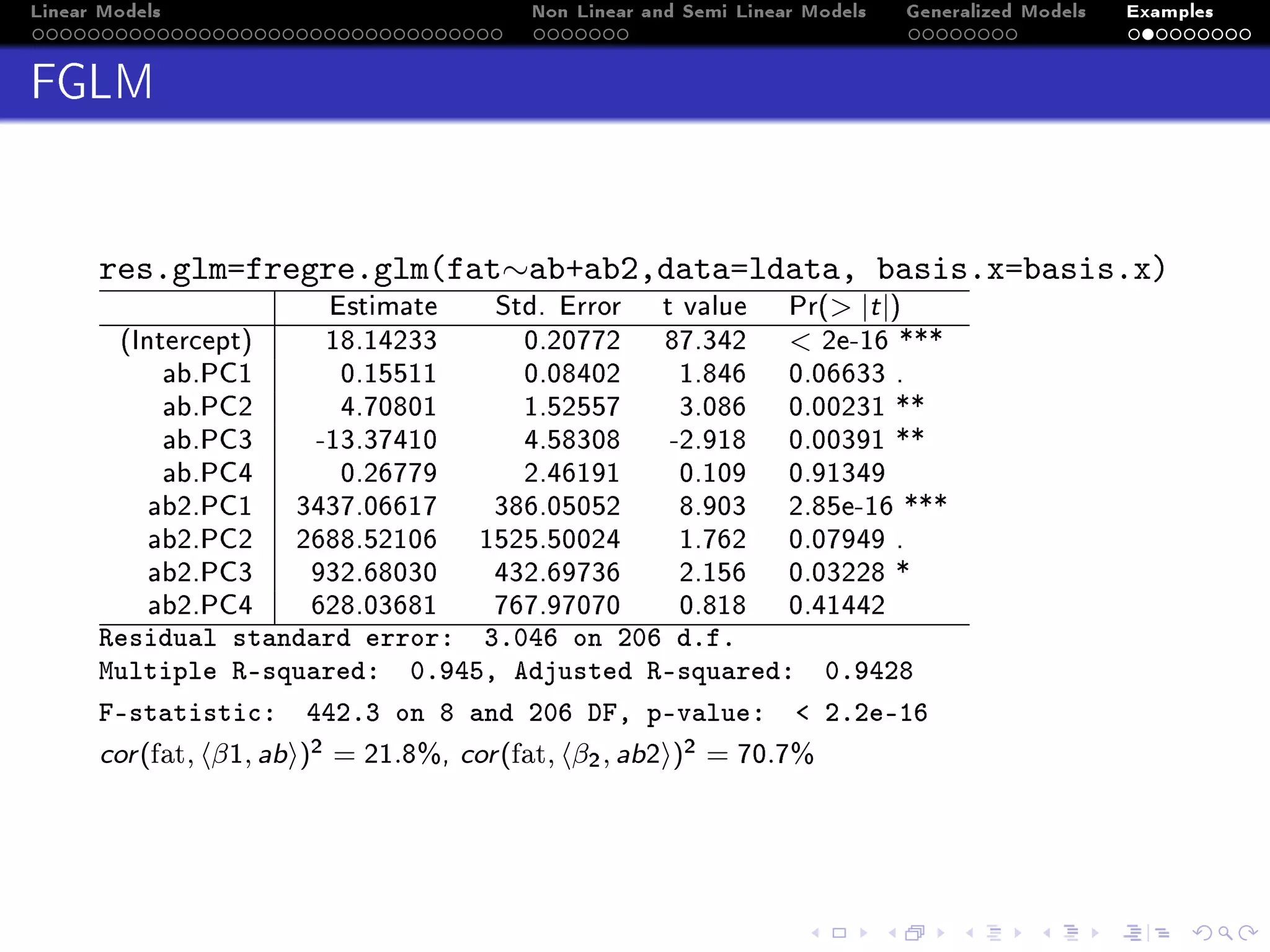Click the go-back circular arrow icon

[x=1202, y=933]
